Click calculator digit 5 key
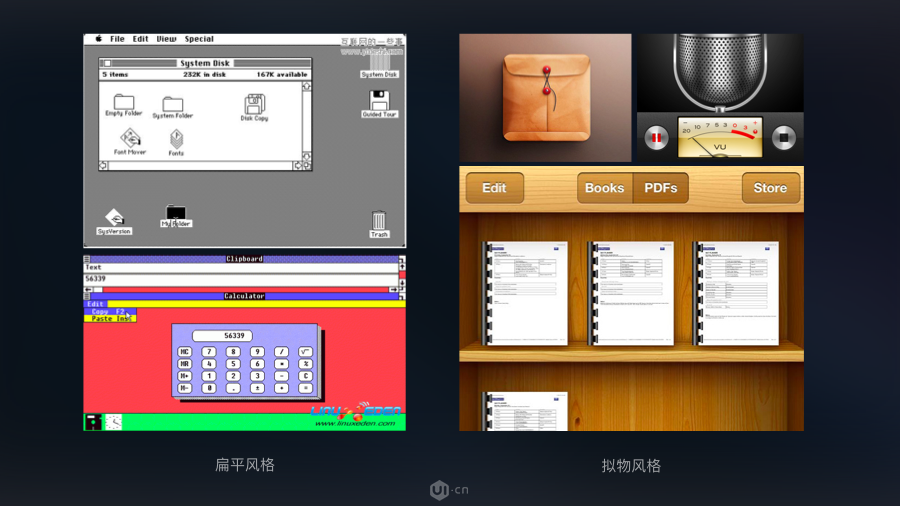 (233, 364)
